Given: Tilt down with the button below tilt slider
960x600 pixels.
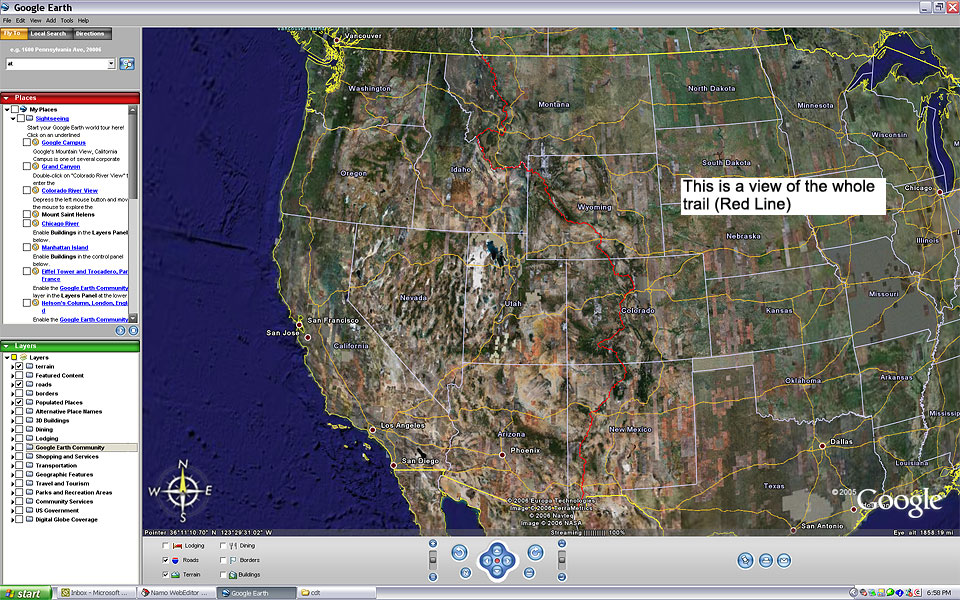Looking at the screenshot, I should click(561, 577).
